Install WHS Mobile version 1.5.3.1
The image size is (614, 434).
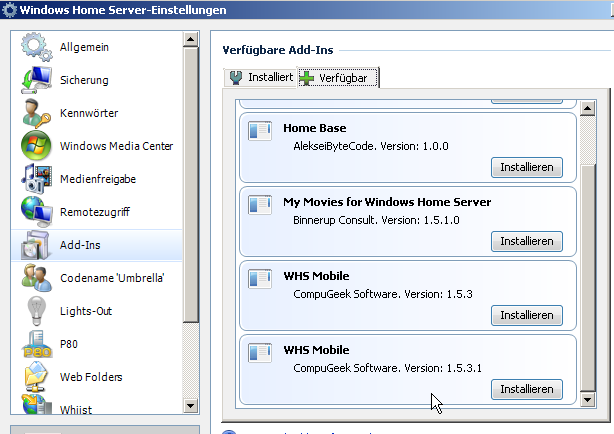tap(527, 389)
